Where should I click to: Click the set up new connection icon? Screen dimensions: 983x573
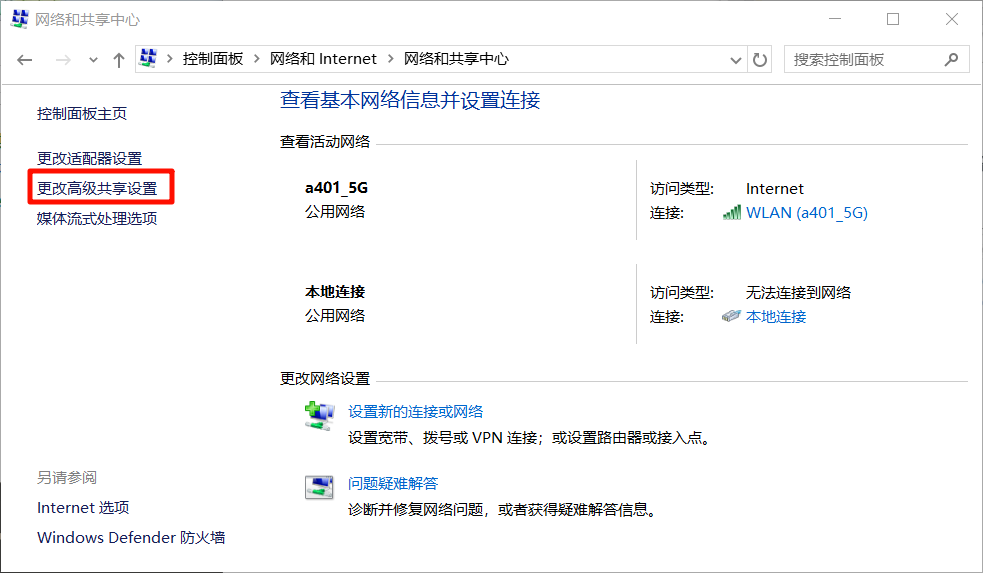(x=318, y=416)
